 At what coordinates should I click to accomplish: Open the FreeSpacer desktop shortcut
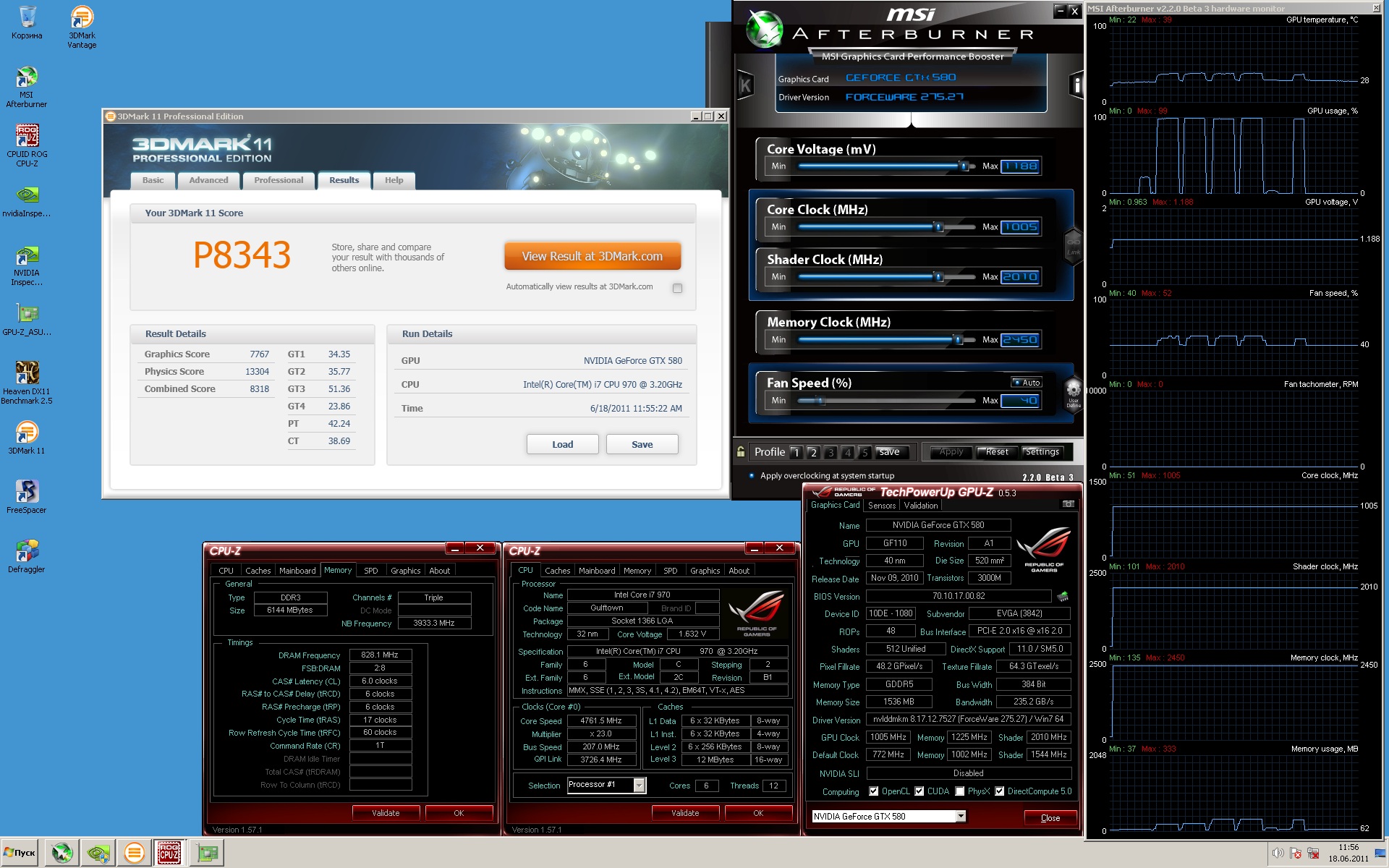click(x=27, y=492)
